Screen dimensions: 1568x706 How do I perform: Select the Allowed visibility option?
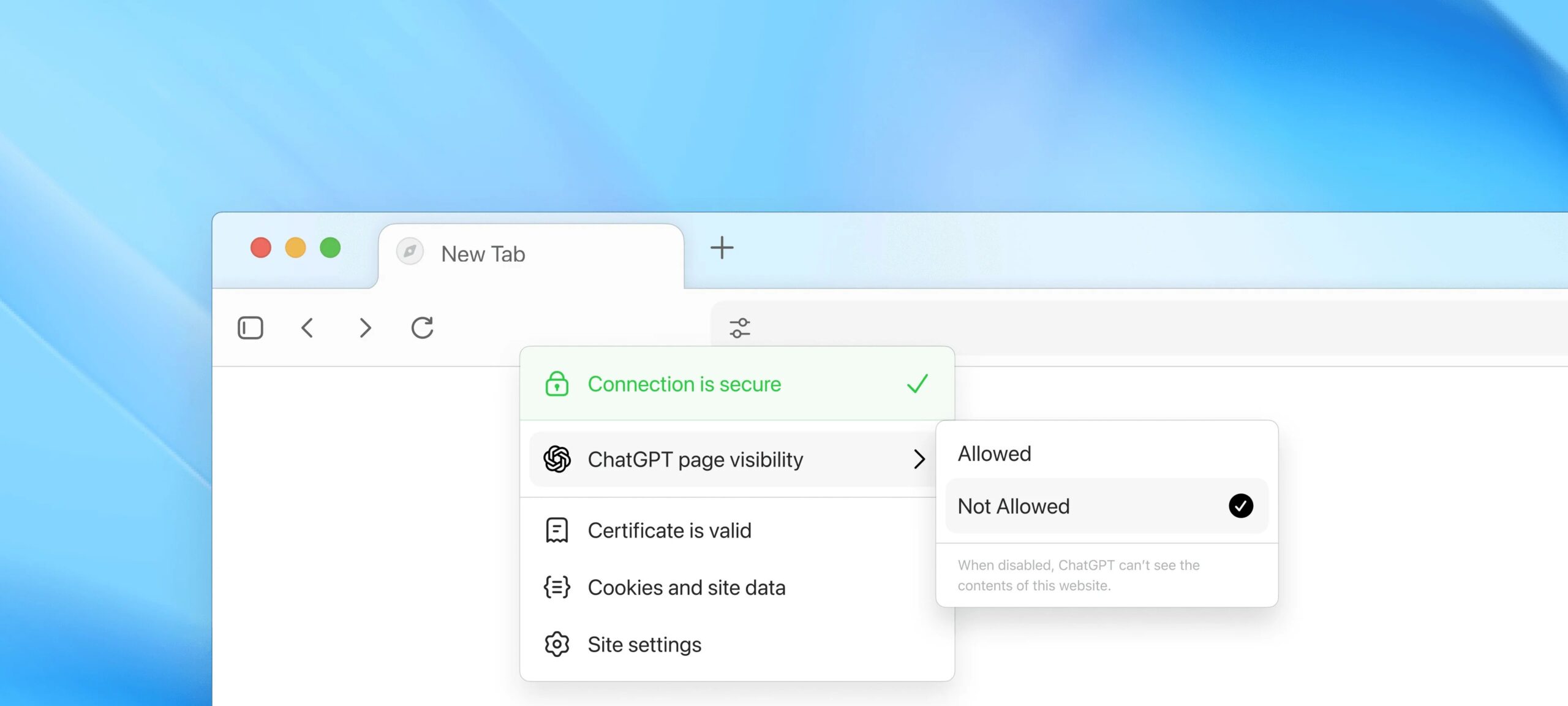point(994,454)
